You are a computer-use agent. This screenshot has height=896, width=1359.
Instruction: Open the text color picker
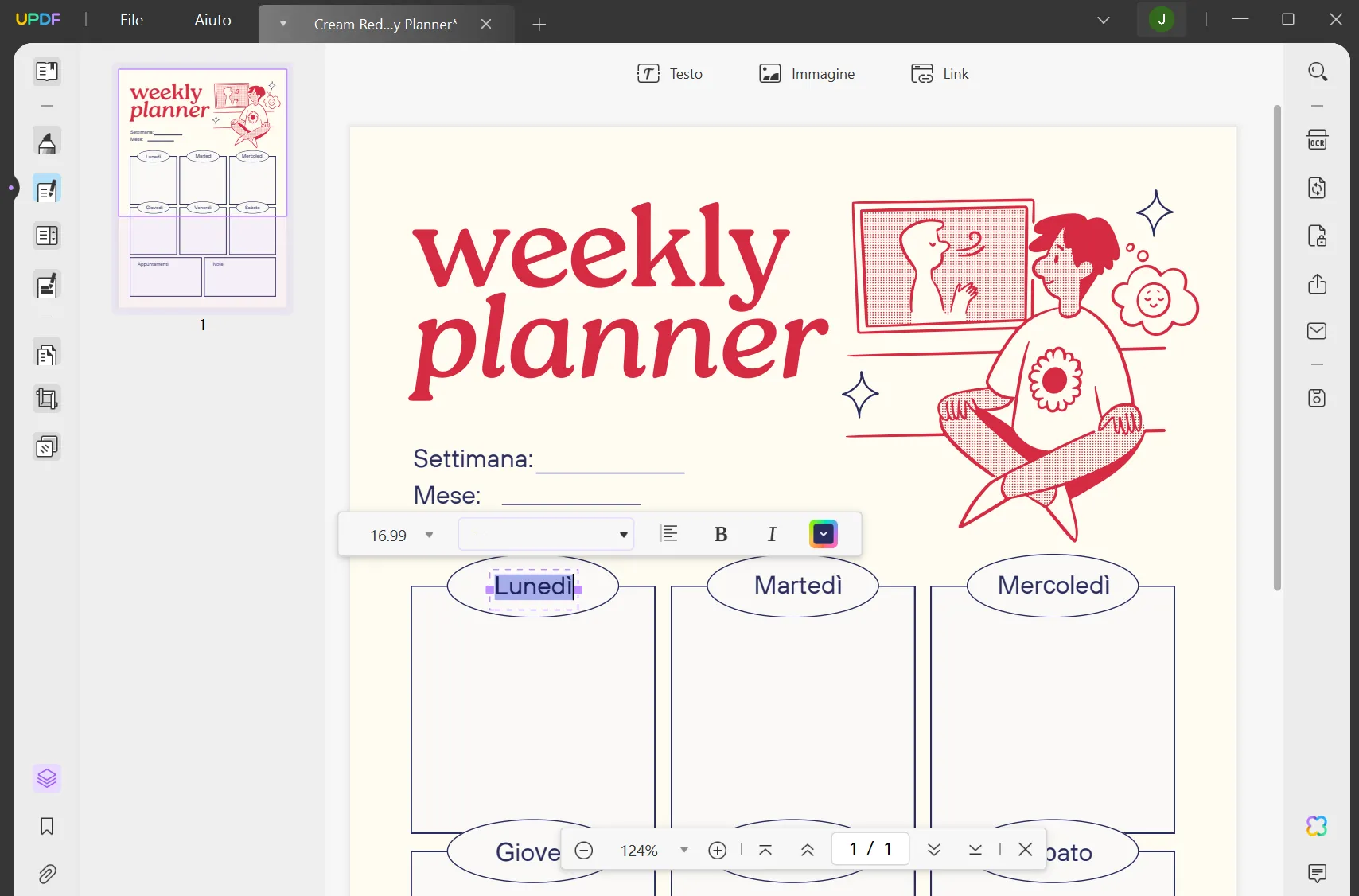coord(824,534)
